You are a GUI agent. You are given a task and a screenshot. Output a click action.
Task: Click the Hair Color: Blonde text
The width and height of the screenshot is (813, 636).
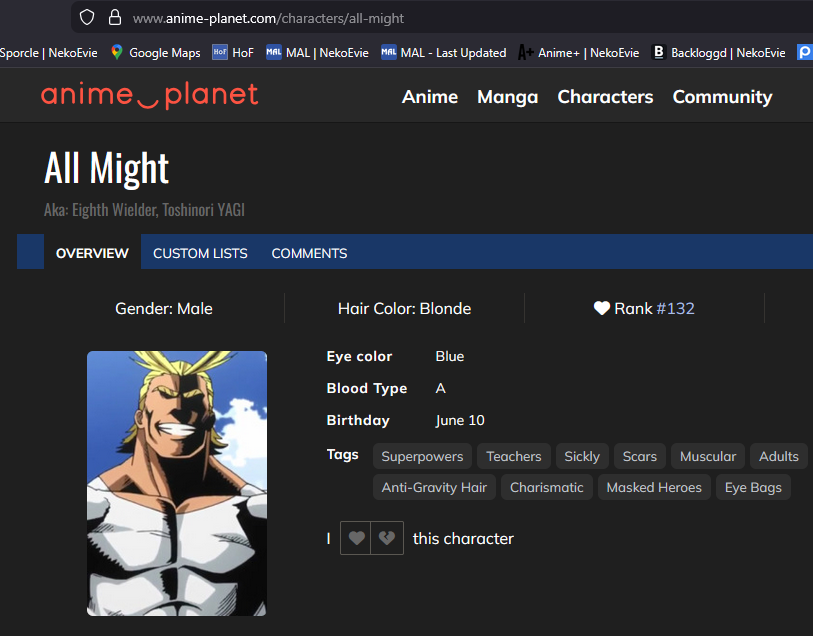click(x=404, y=308)
